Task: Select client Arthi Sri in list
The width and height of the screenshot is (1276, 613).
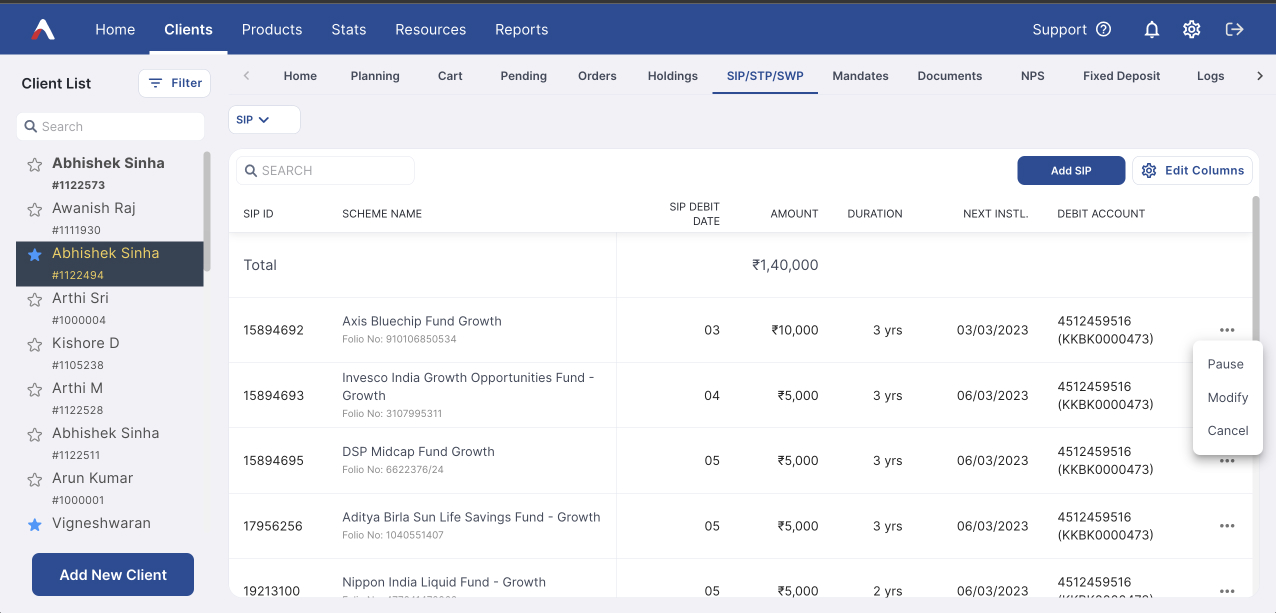Action: click(x=110, y=309)
